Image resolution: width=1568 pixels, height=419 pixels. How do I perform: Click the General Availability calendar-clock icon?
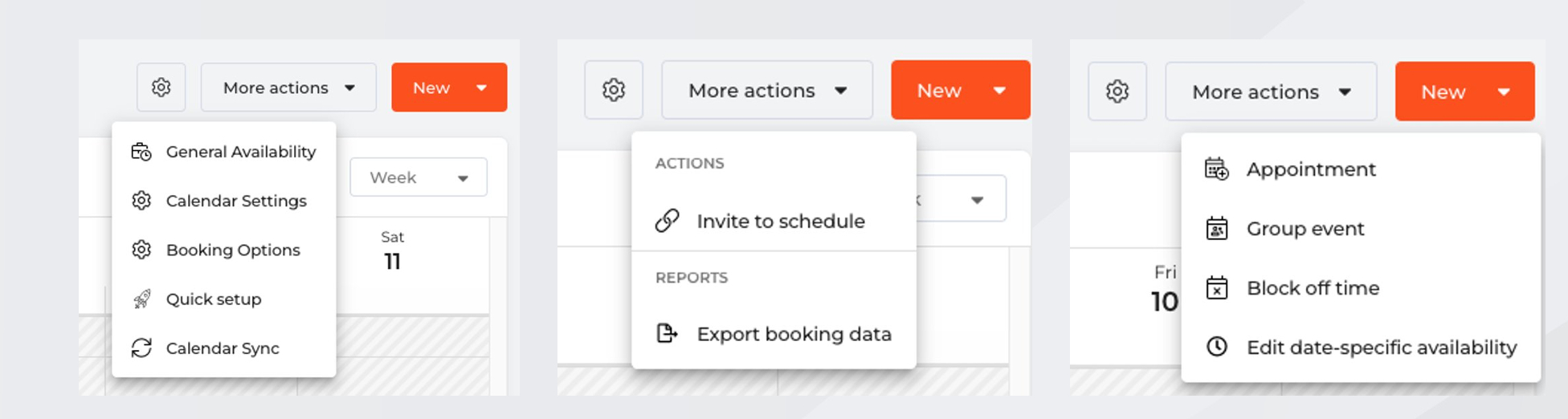point(141,152)
